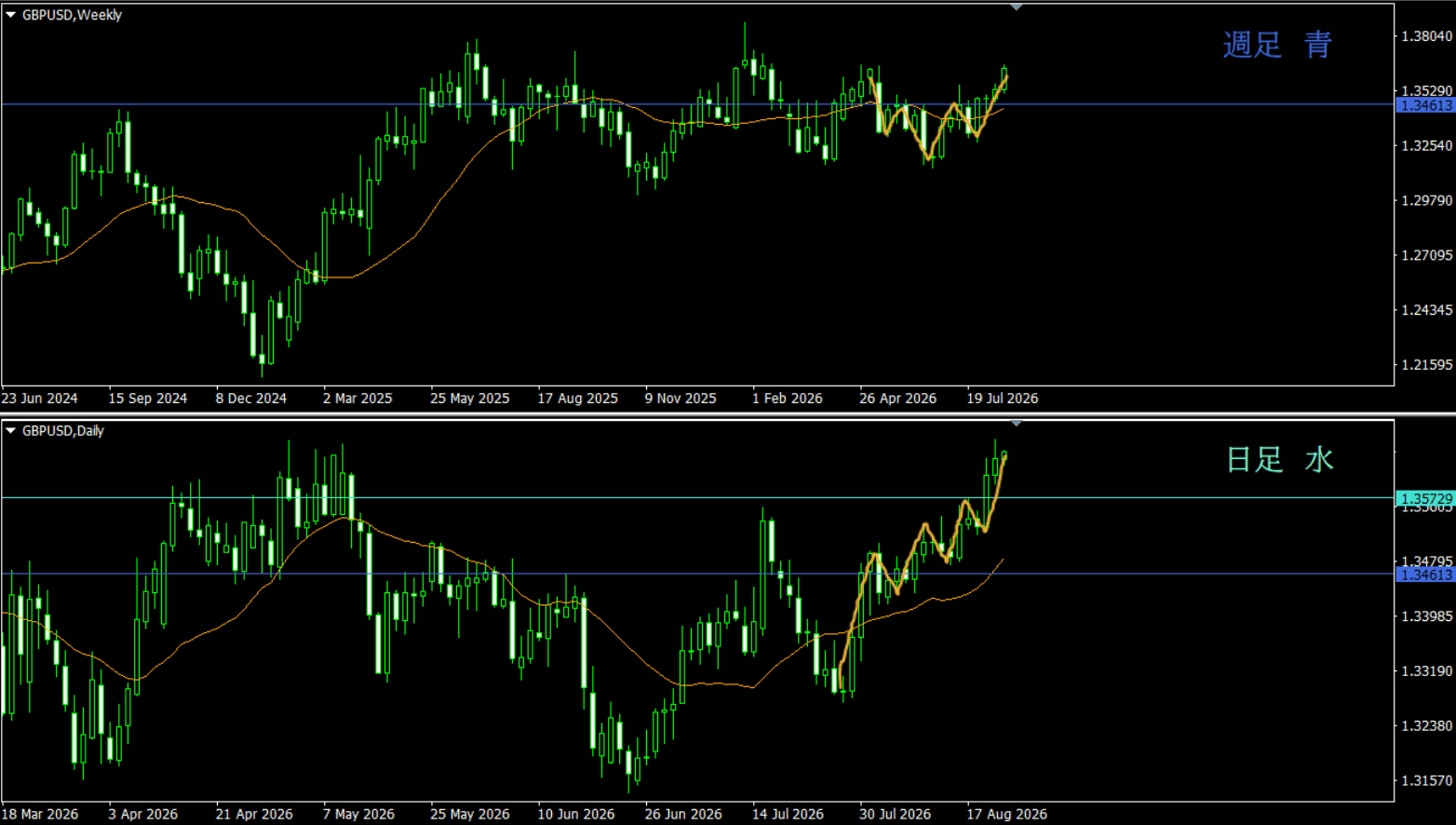The image size is (1456, 825).
Task: Click the 7 May 2026 date label
Action: (x=358, y=815)
